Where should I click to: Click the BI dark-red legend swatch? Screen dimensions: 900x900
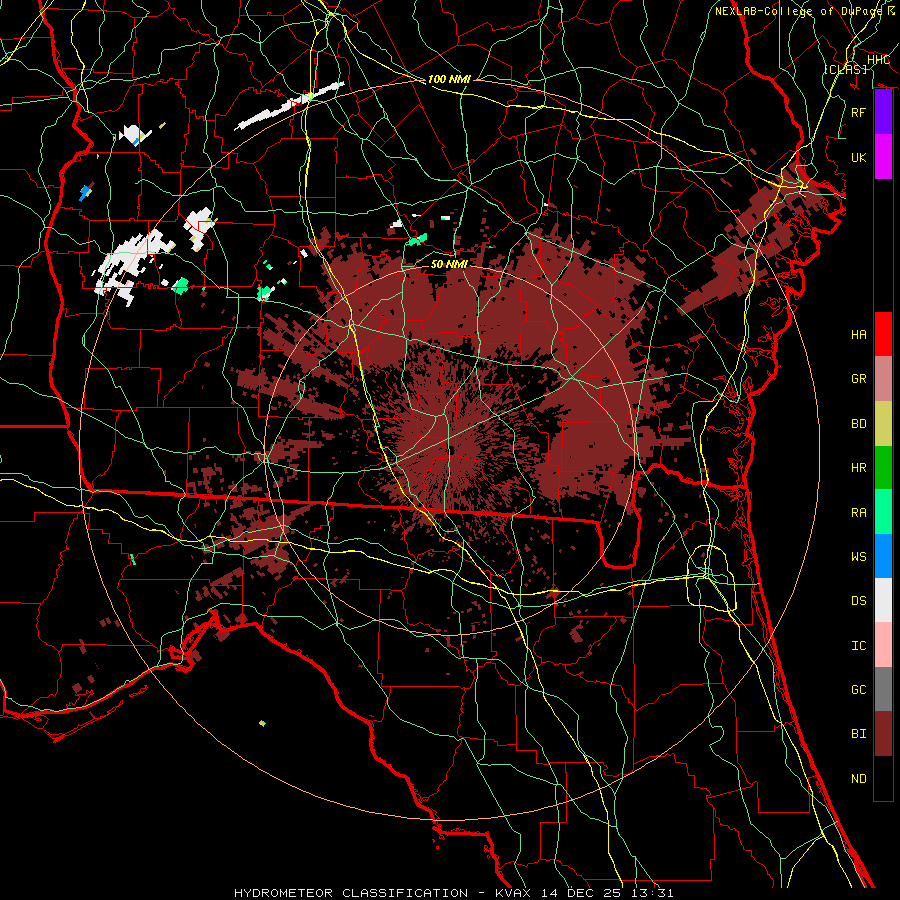point(883,734)
